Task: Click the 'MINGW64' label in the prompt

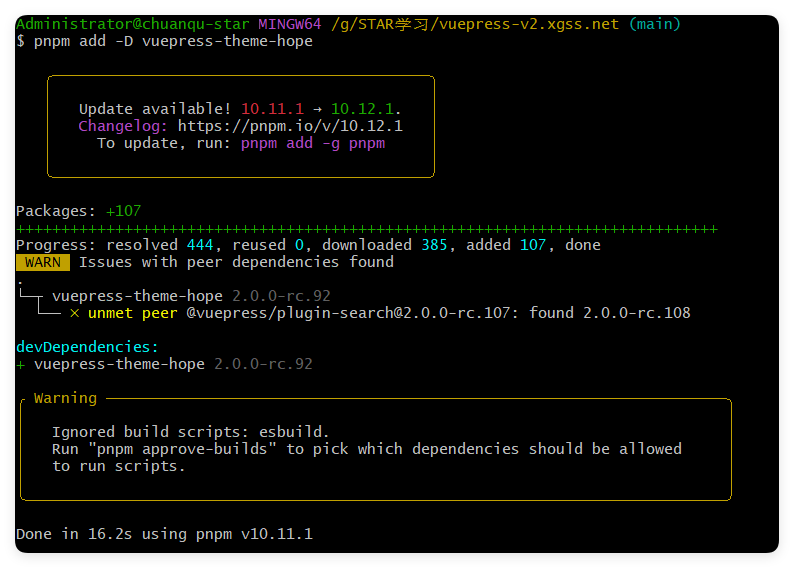Action: pos(290,24)
